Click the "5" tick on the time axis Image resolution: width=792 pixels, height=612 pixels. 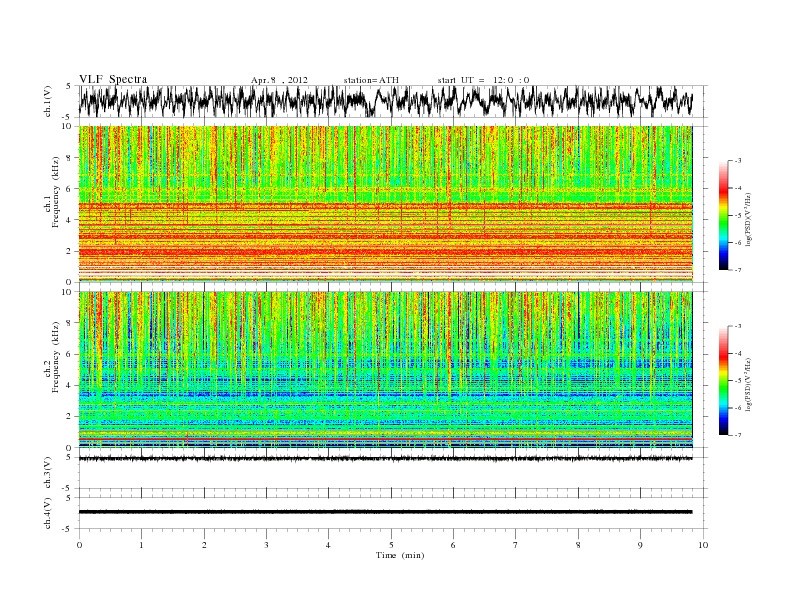click(391, 545)
